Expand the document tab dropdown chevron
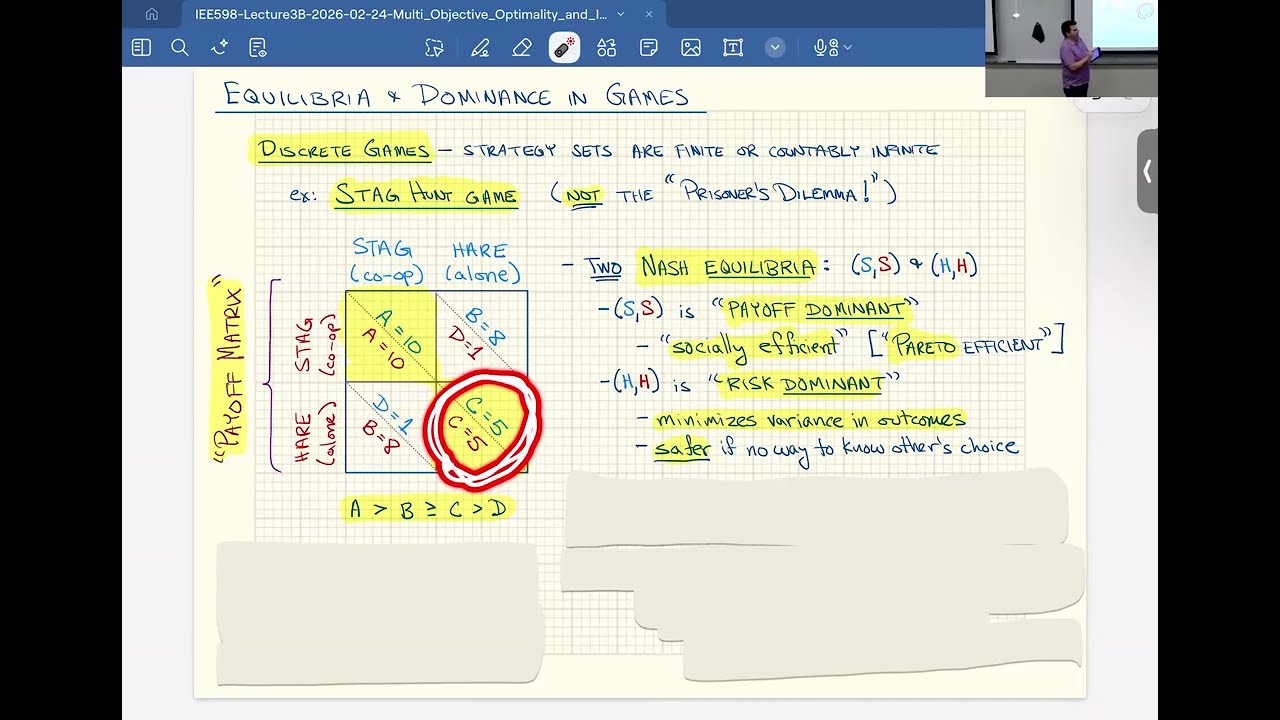The height and width of the screenshot is (720, 1280). click(x=621, y=14)
